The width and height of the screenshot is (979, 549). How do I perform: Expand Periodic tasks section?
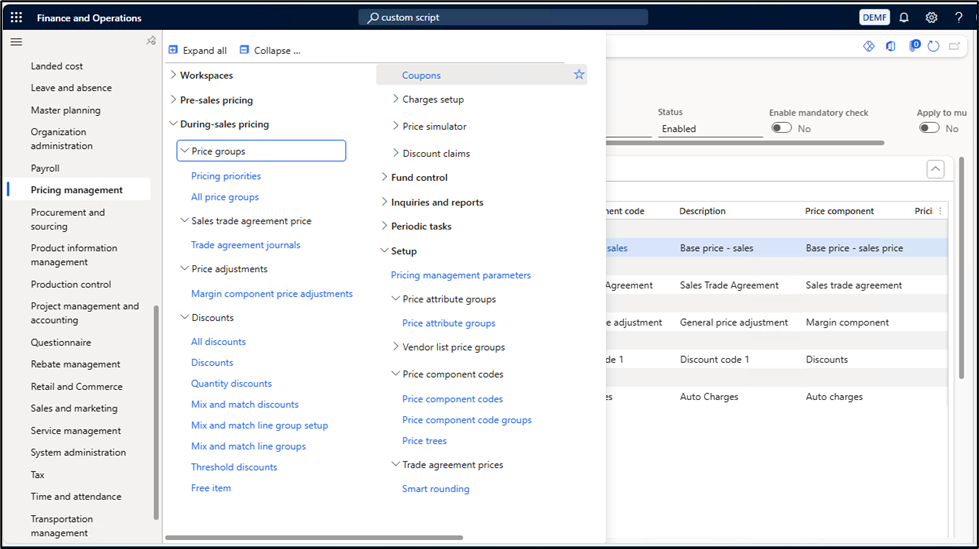point(384,226)
